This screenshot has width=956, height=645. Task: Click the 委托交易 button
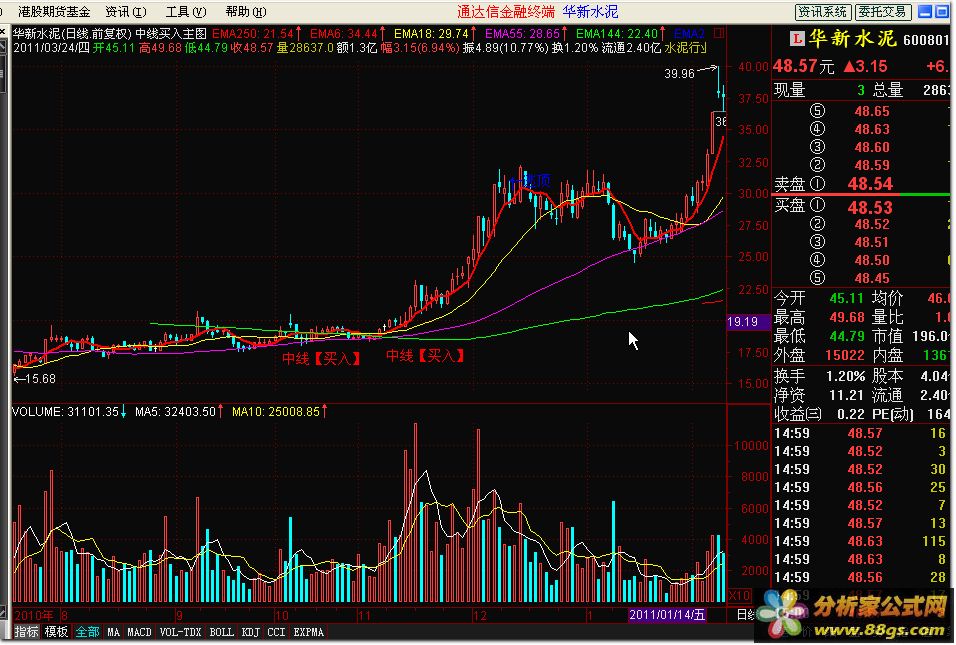pos(883,12)
